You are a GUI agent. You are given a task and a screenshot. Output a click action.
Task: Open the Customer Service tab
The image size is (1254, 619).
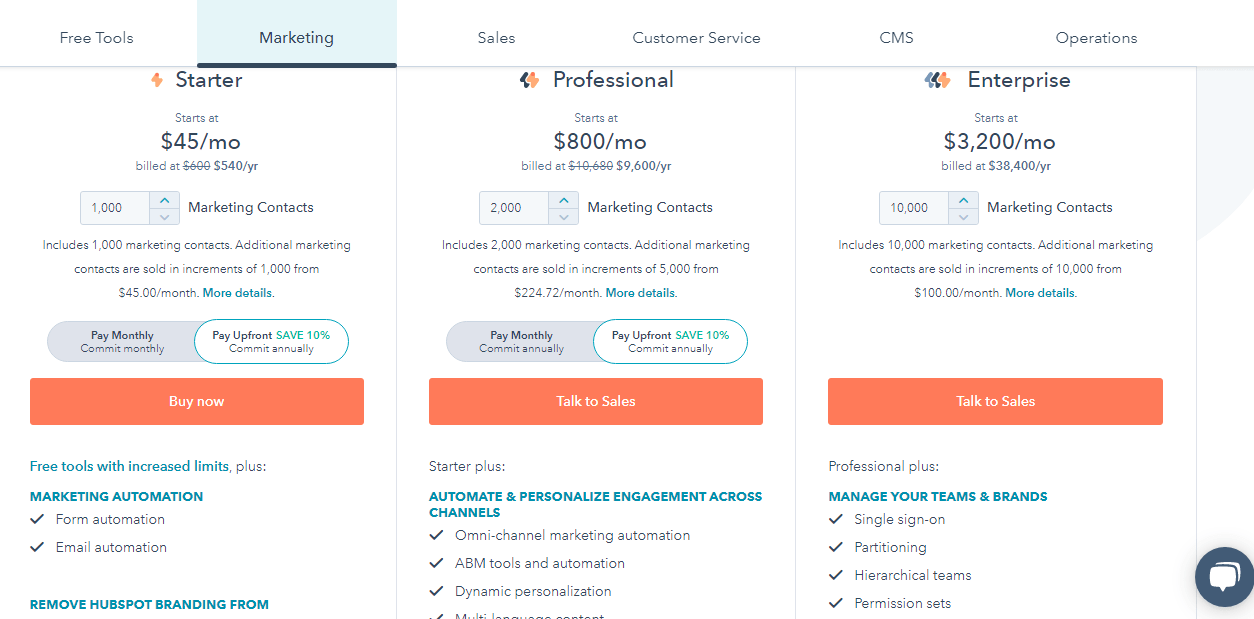click(x=696, y=38)
